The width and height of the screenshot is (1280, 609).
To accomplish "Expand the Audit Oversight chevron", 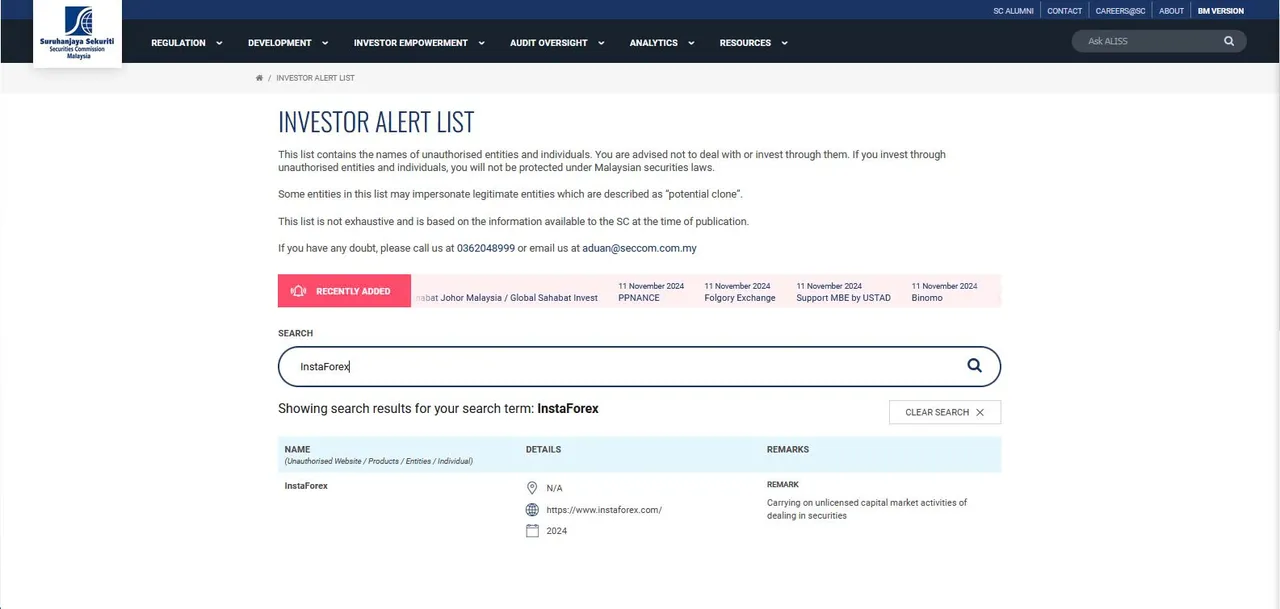I will [x=601, y=43].
